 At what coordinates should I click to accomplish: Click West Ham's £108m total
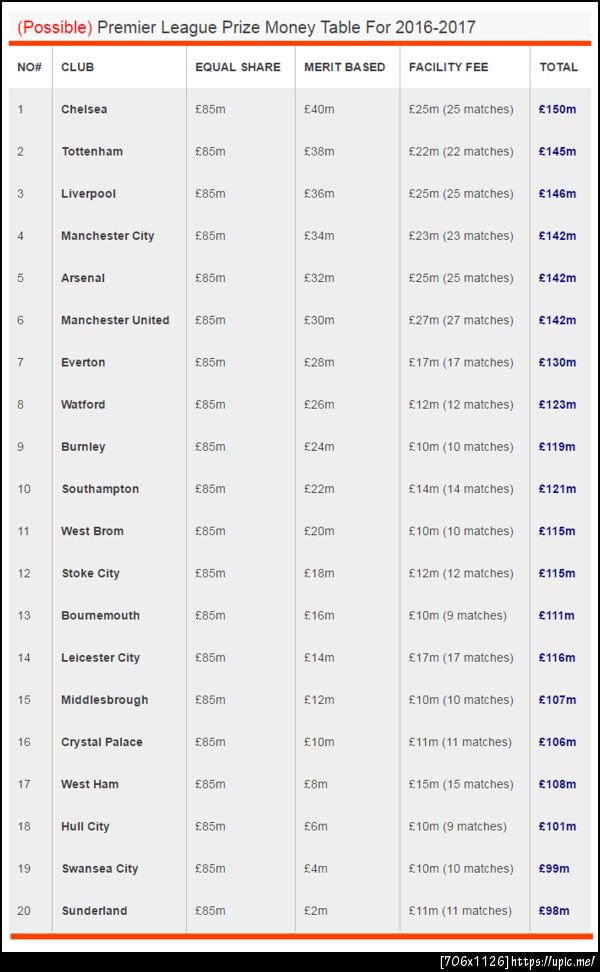click(557, 784)
